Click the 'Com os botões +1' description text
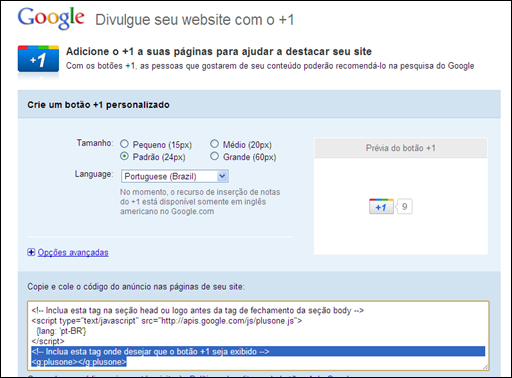This screenshot has width=512, height=378. point(270,66)
